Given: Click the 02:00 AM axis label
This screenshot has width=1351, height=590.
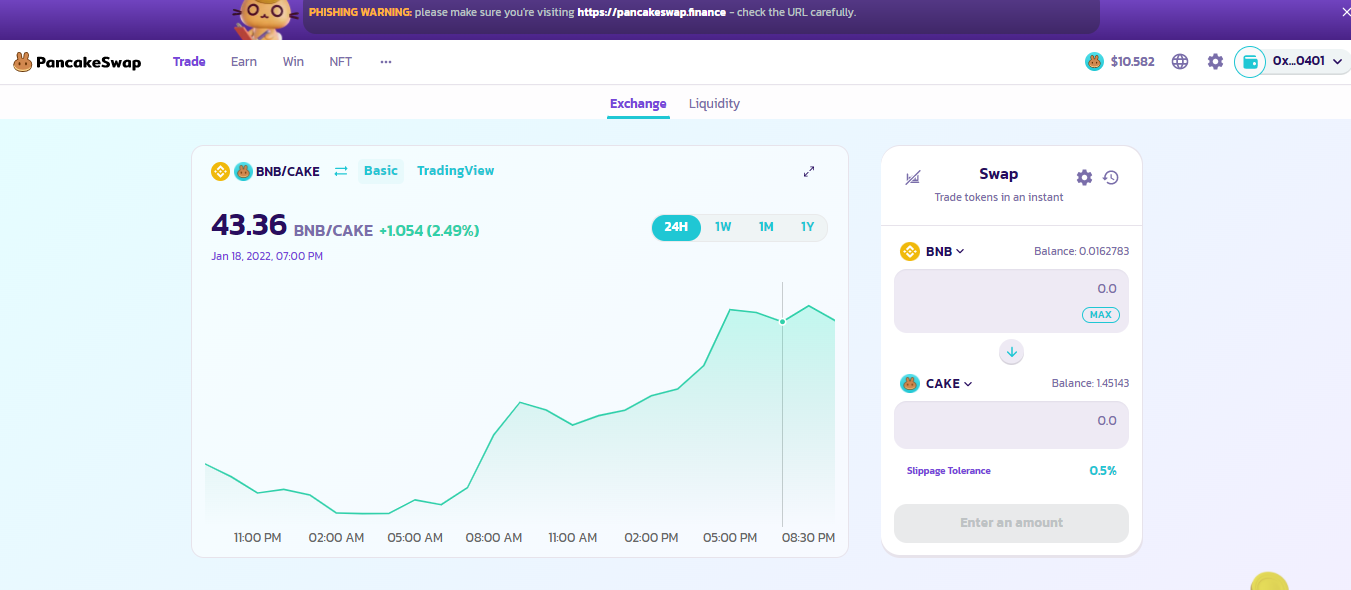Looking at the screenshot, I should [337, 538].
